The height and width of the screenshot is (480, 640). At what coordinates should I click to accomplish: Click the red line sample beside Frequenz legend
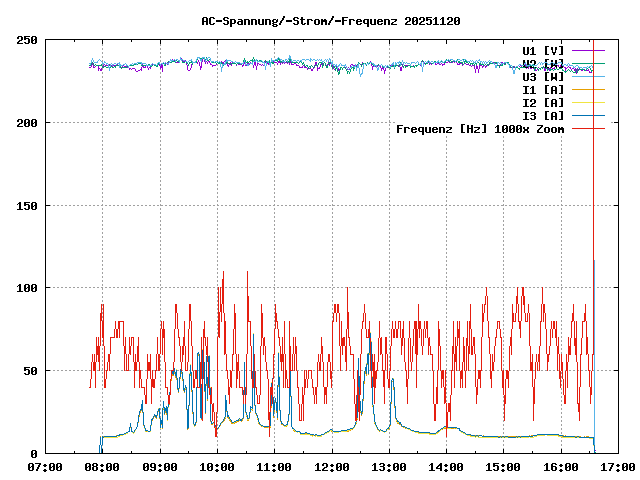point(589,129)
